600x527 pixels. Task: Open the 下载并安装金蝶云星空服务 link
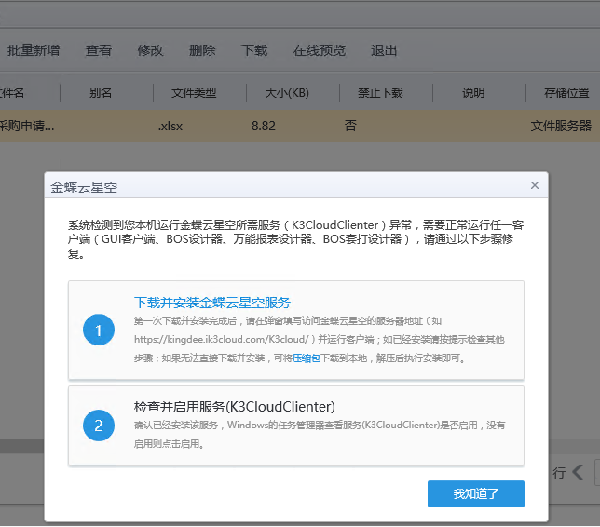point(212,302)
